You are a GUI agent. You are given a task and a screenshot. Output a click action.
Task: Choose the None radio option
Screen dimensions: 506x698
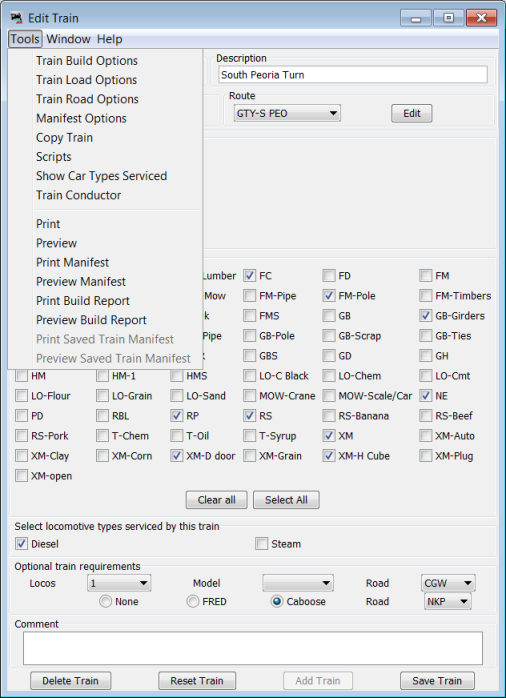coord(105,602)
